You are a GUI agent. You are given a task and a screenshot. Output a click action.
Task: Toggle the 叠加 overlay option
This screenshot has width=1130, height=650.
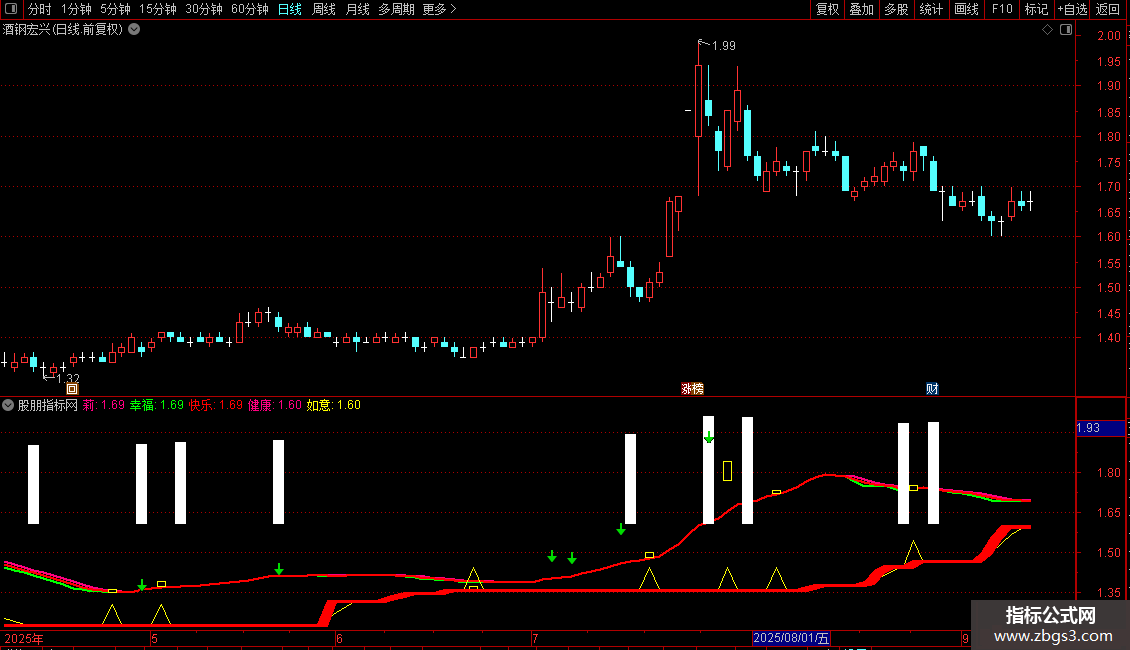[862, 9]
